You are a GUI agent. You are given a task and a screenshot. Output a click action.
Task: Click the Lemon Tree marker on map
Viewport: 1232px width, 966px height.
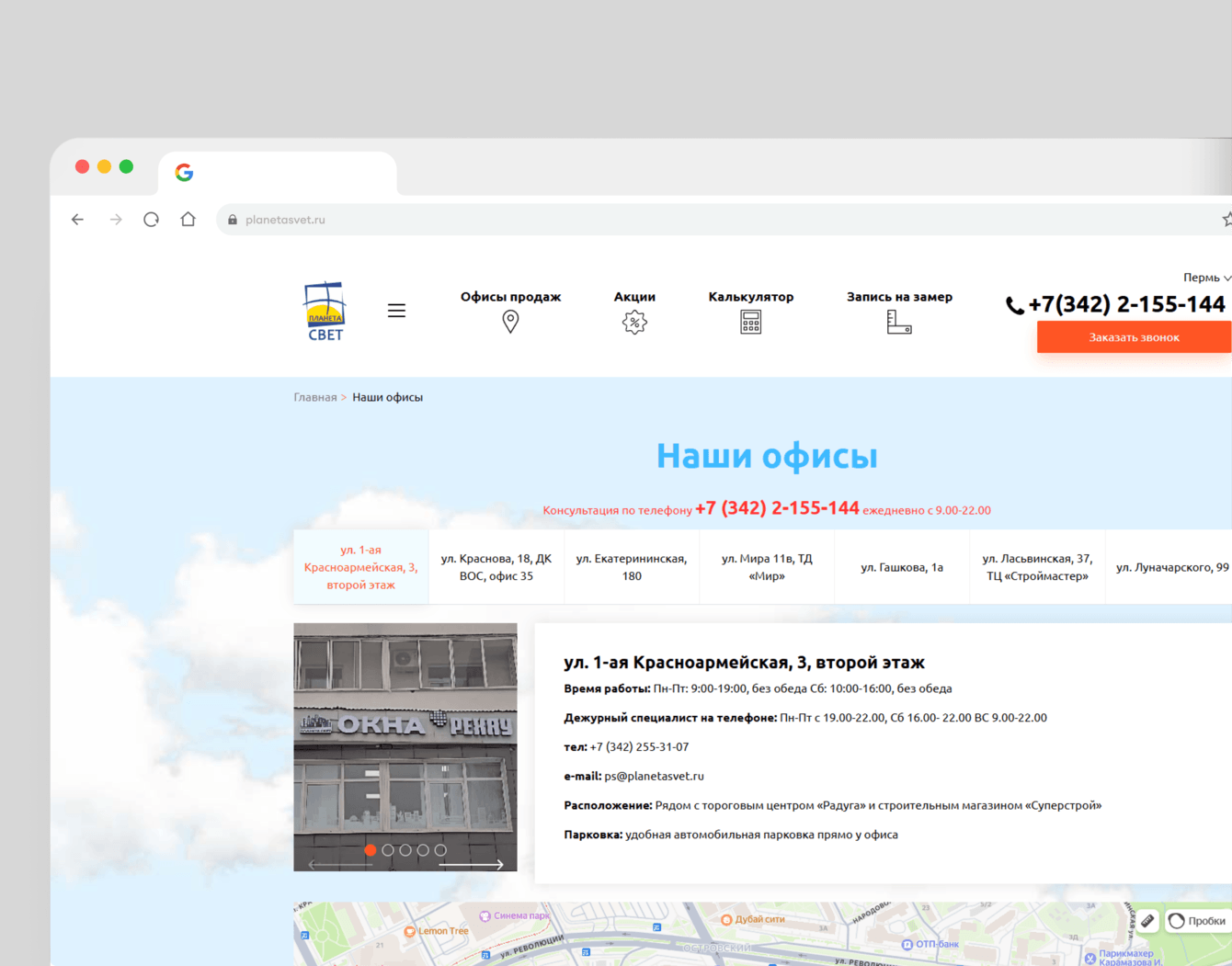436,931
